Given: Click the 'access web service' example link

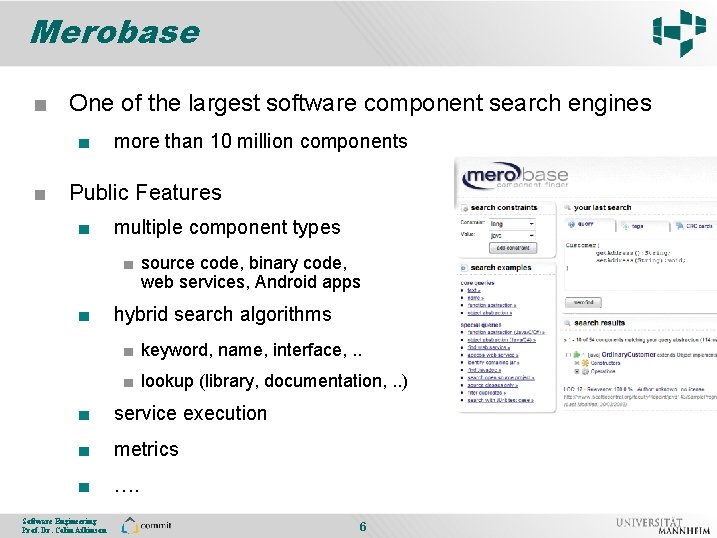Looking at the screenshot, I should click(x=493, y=355).
